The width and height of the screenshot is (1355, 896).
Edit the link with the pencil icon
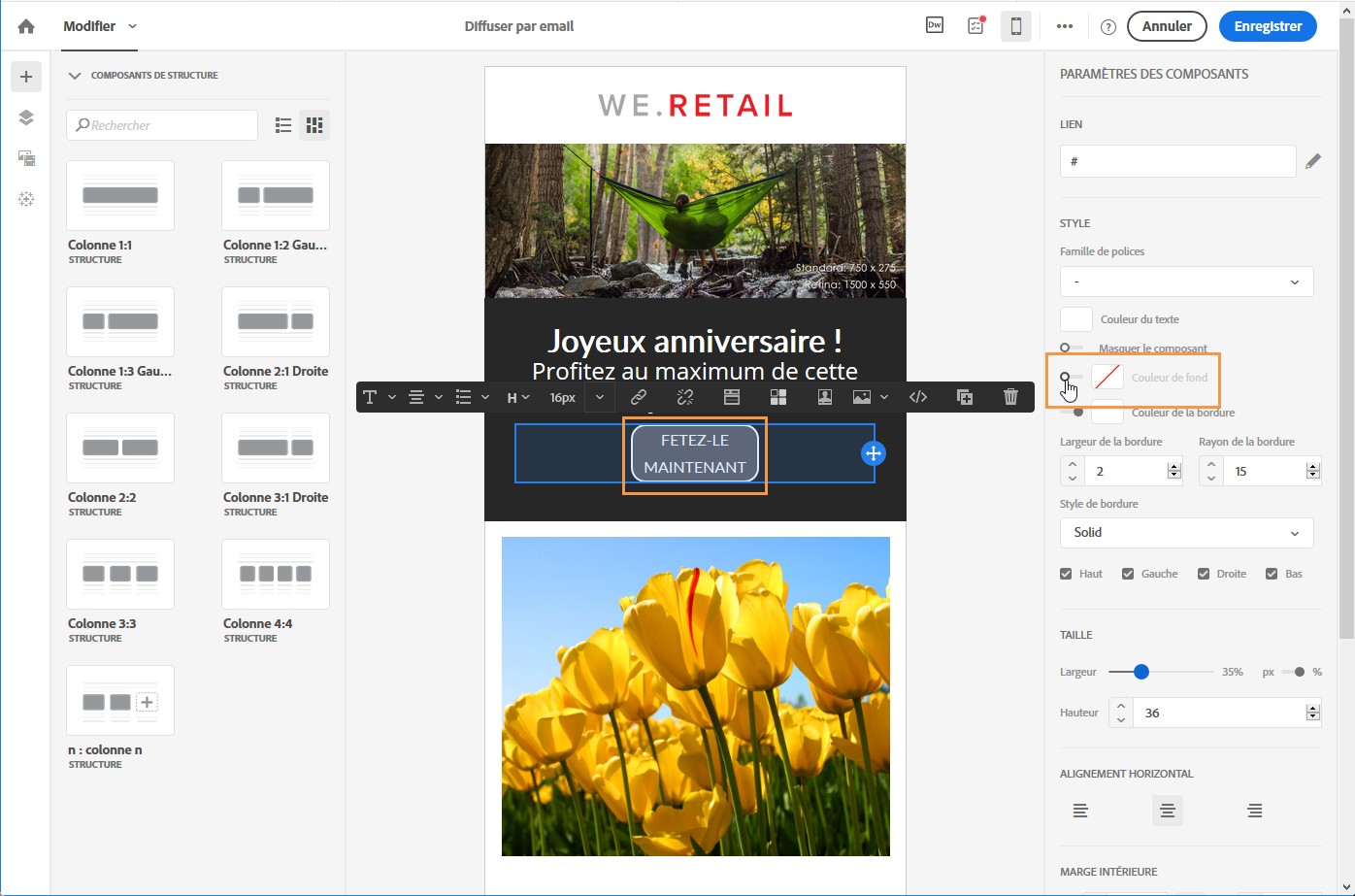1313,162
